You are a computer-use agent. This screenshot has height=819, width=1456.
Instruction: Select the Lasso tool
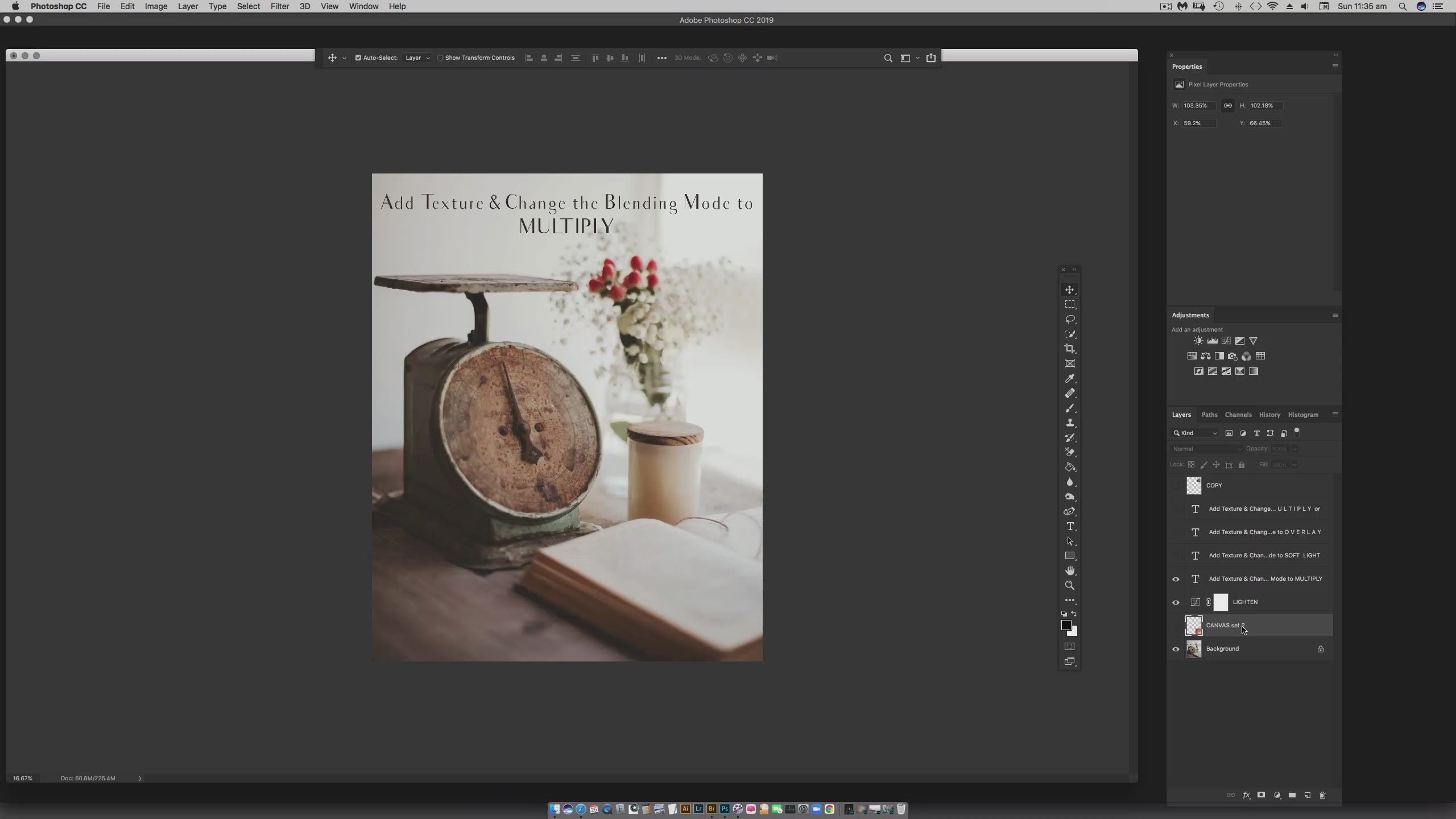pos(1070,319)
